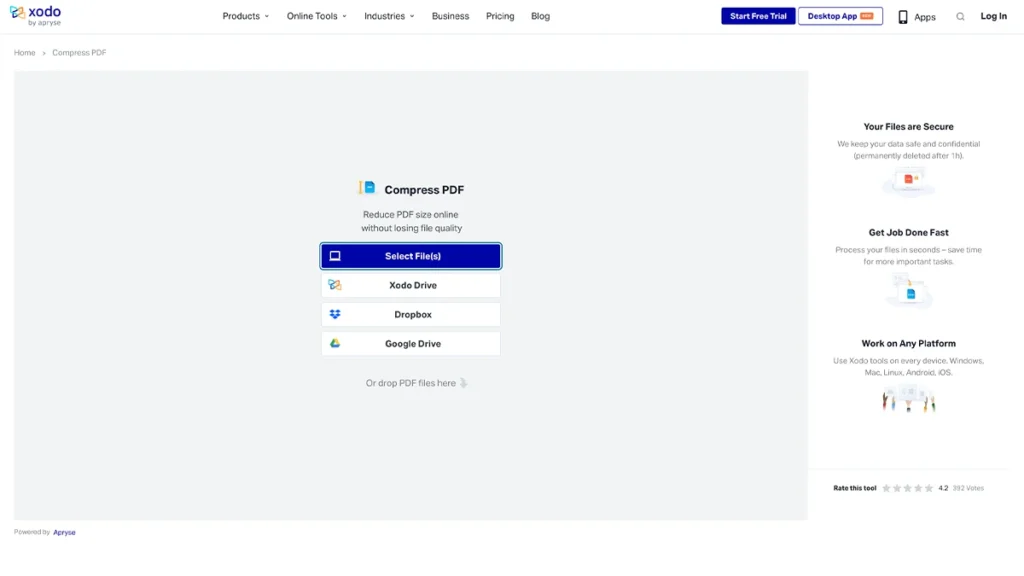
Task: Expand the Online Tools dropdown menu
Action: [317, 16]
